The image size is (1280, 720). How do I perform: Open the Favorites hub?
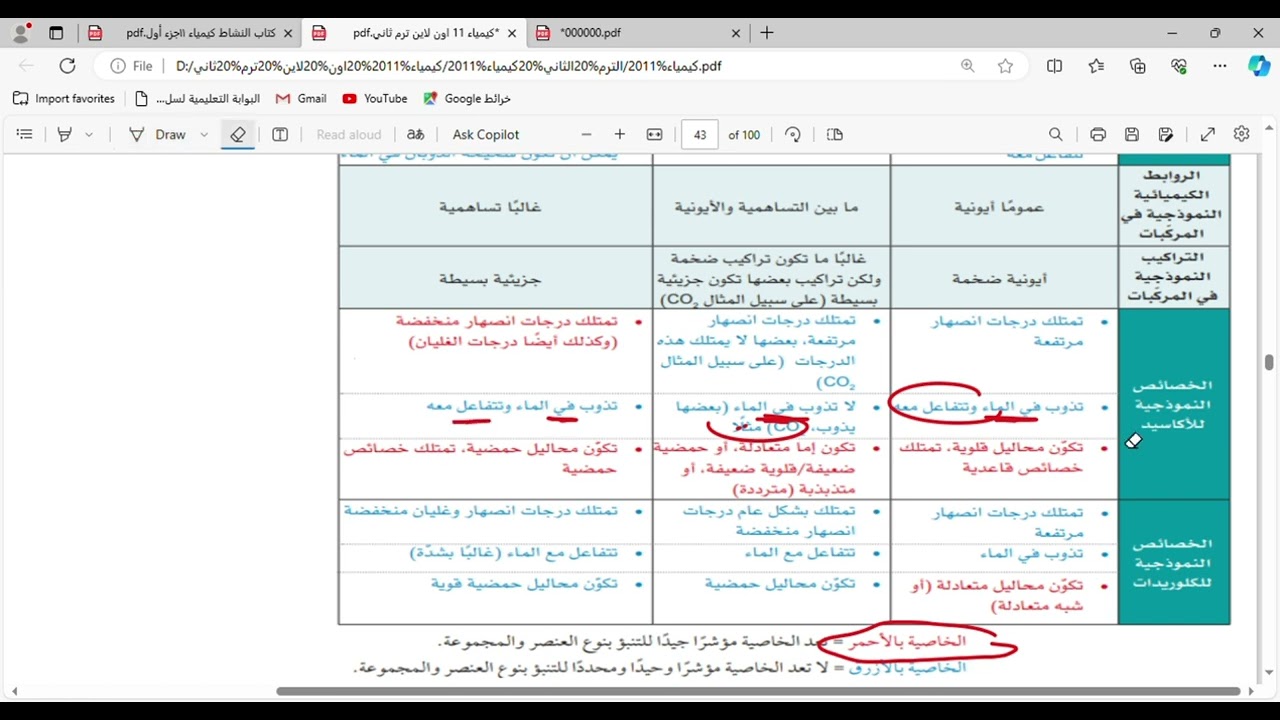(x=1096, y=66)
